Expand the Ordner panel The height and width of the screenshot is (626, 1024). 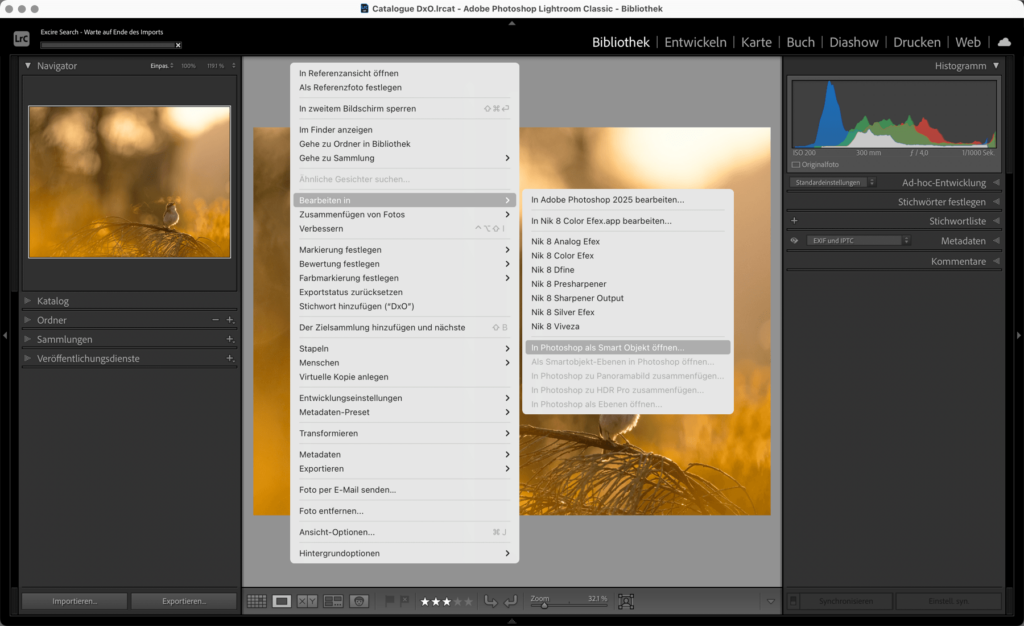(x=27, y=320)
